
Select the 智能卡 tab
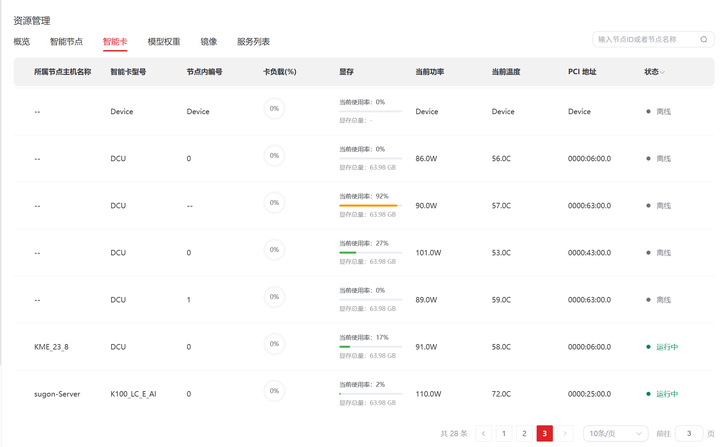tap(115, 42)
